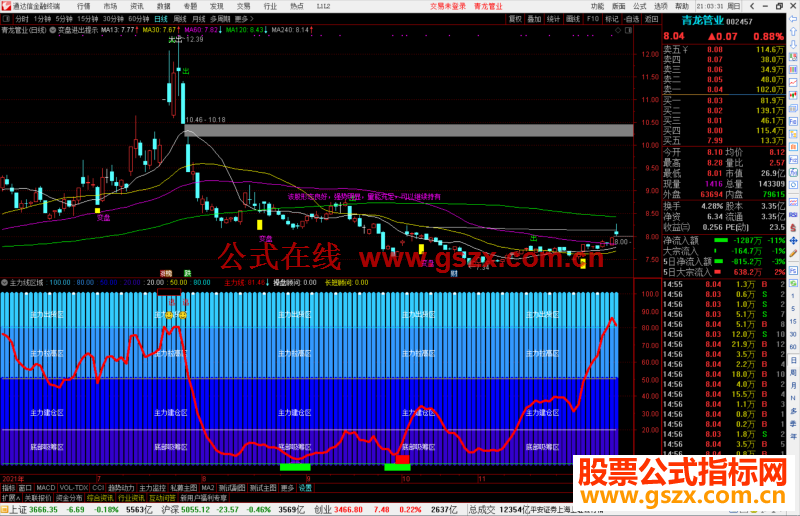Expand 更多 periods chevron
This screenshot has width=800, height=516.
click(x=244, y=19)
